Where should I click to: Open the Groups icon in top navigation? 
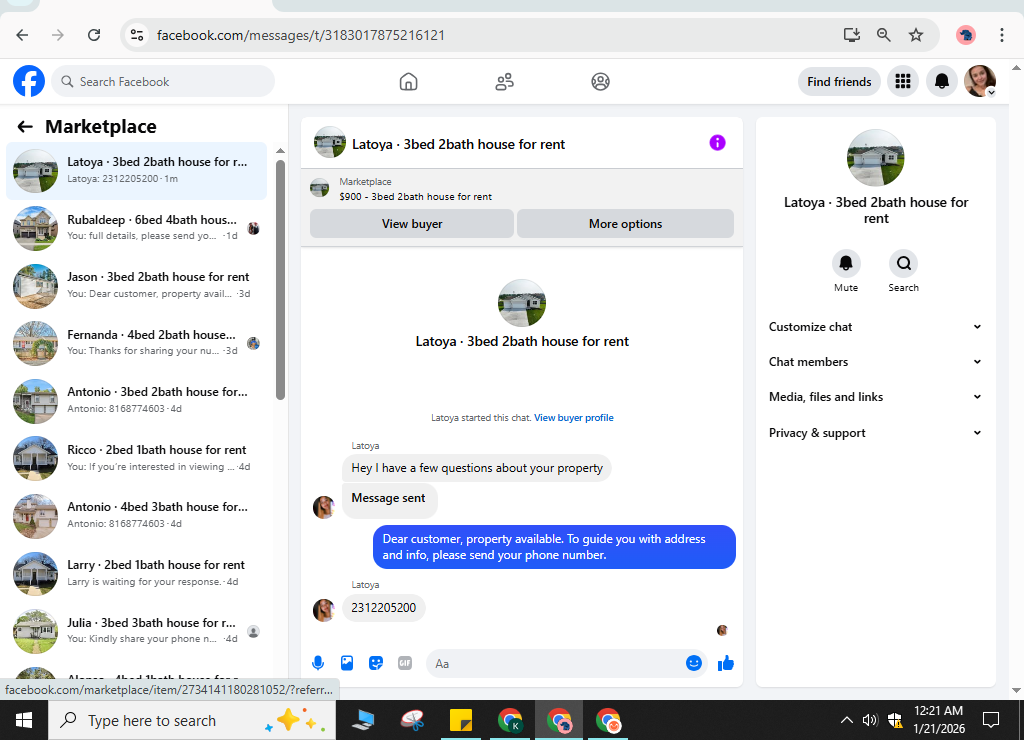(600, 82)
